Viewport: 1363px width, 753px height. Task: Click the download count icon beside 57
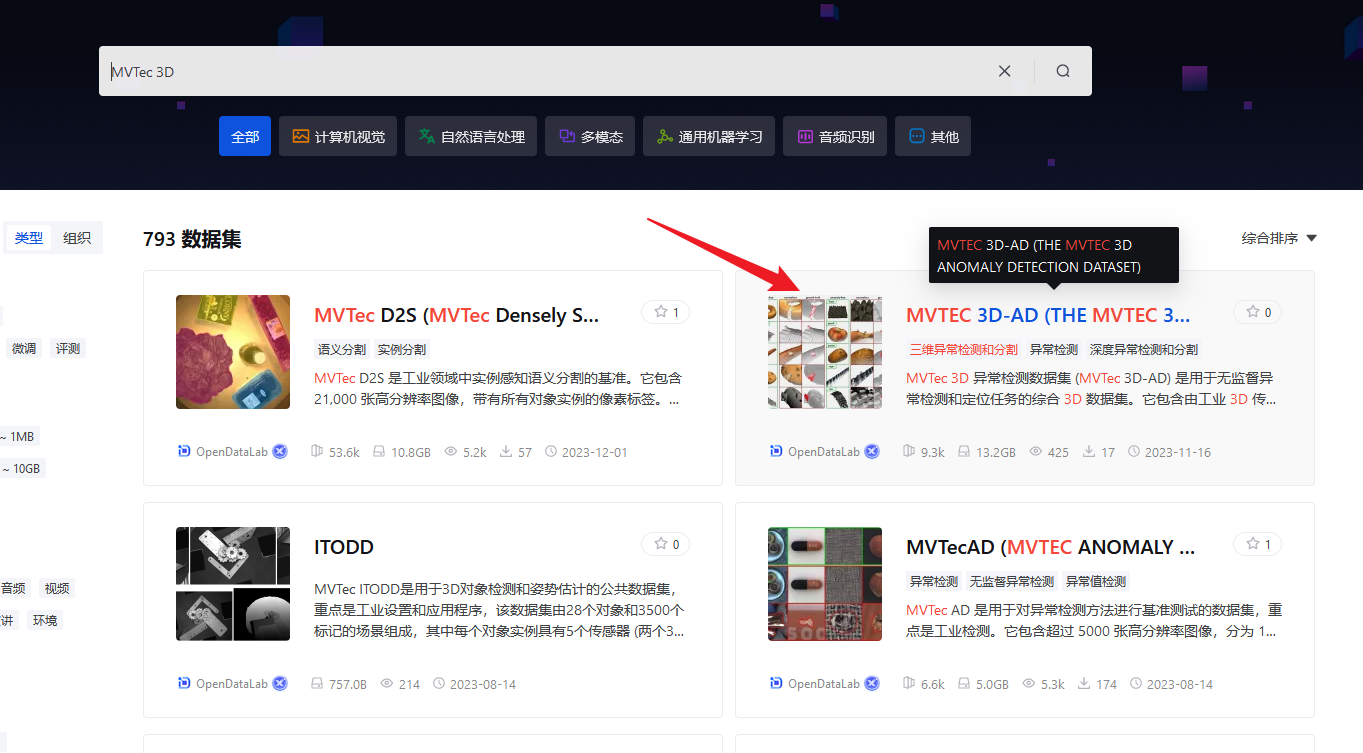(x=506, y=452)
